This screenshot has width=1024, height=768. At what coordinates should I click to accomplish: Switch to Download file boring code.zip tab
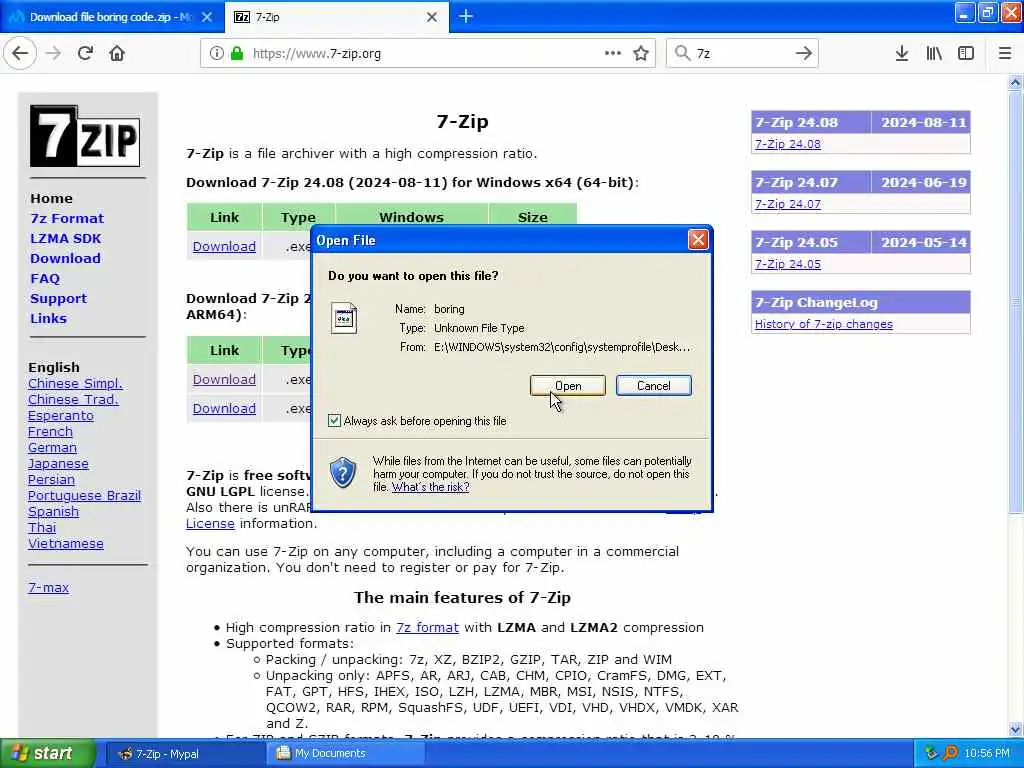(x=112, y=17)
